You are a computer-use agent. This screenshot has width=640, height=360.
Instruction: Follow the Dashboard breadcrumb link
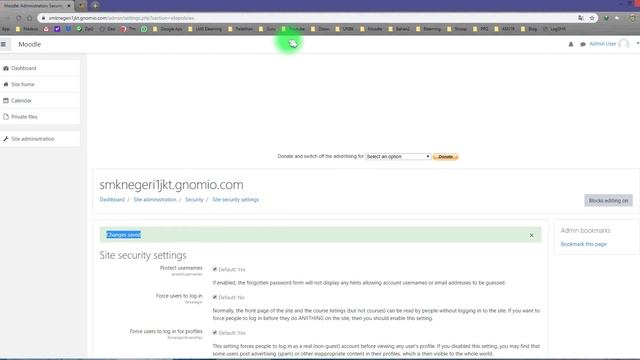pos(112,200)
